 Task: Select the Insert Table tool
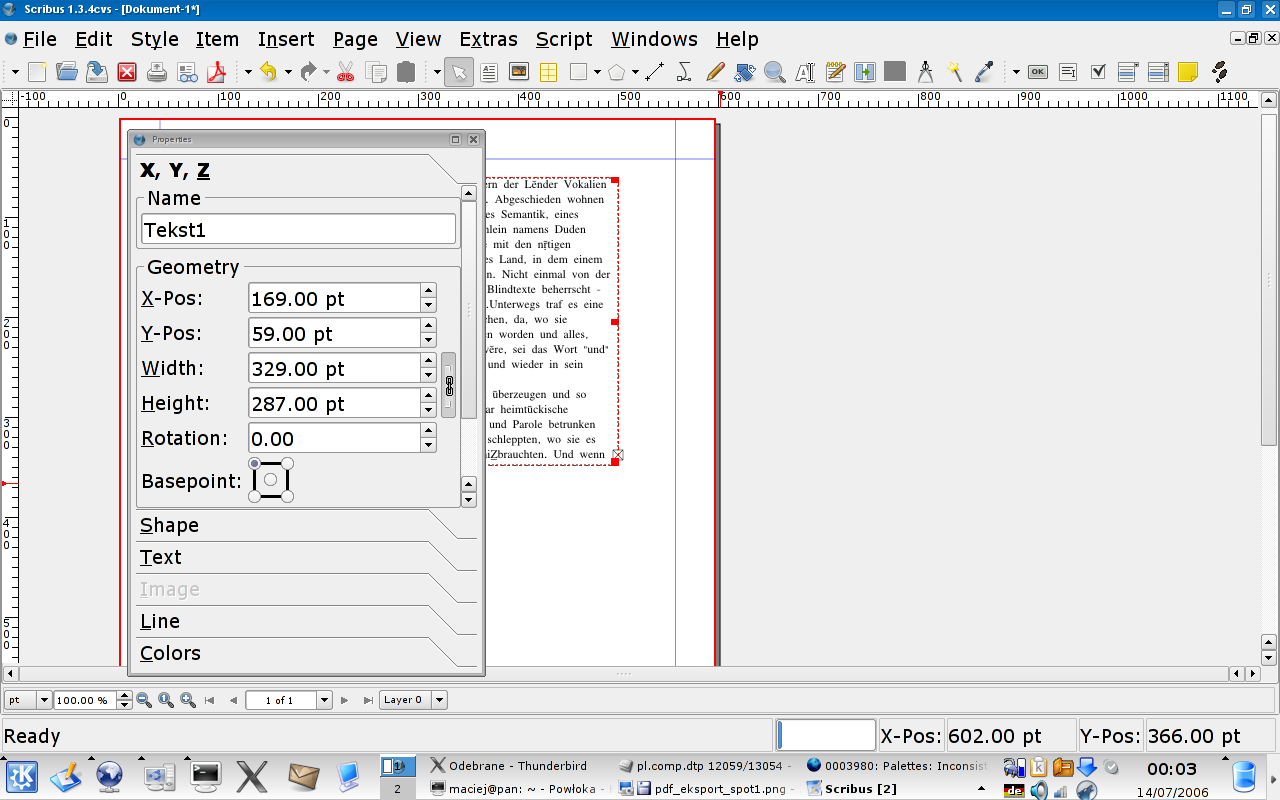pyautogui.click(x=548, y=72)
